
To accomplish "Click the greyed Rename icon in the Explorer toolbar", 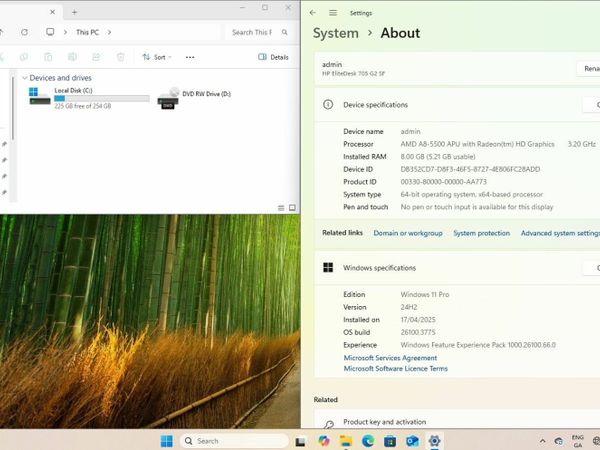I will tap(72, 57).
